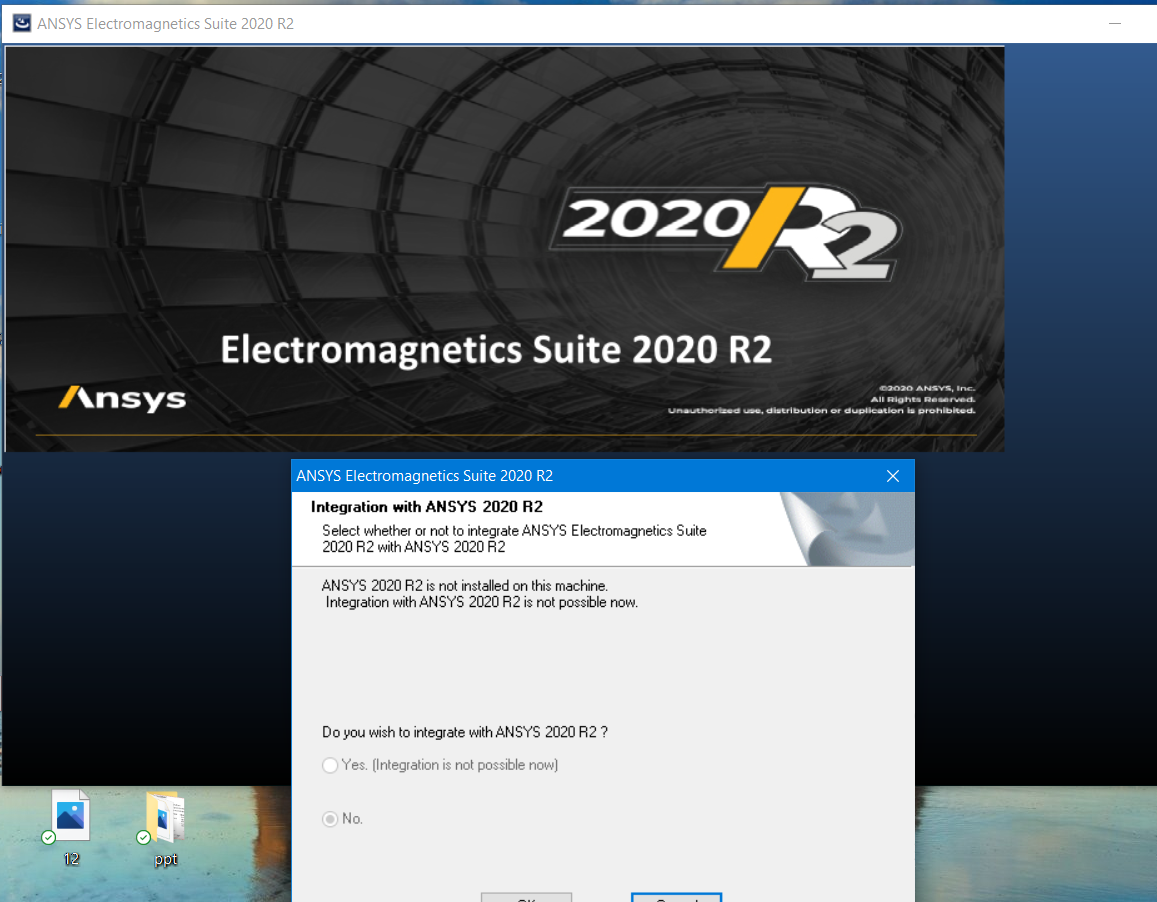Select the desktop image file named 12
Screen dimensions: 1157x902
pos(71,828)
